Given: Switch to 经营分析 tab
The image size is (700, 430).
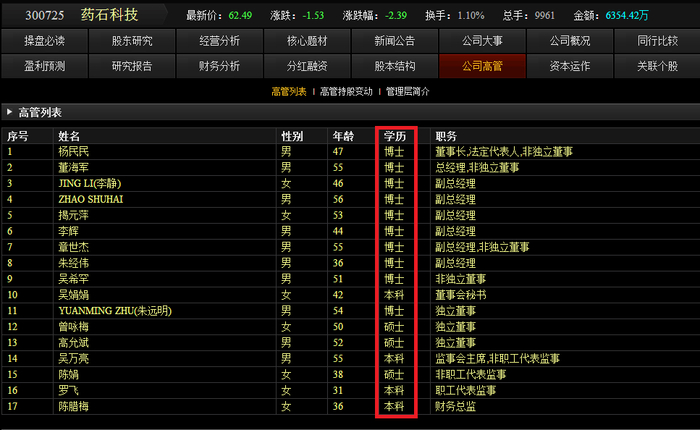Looking at the screenshot, I should point(220,41).
